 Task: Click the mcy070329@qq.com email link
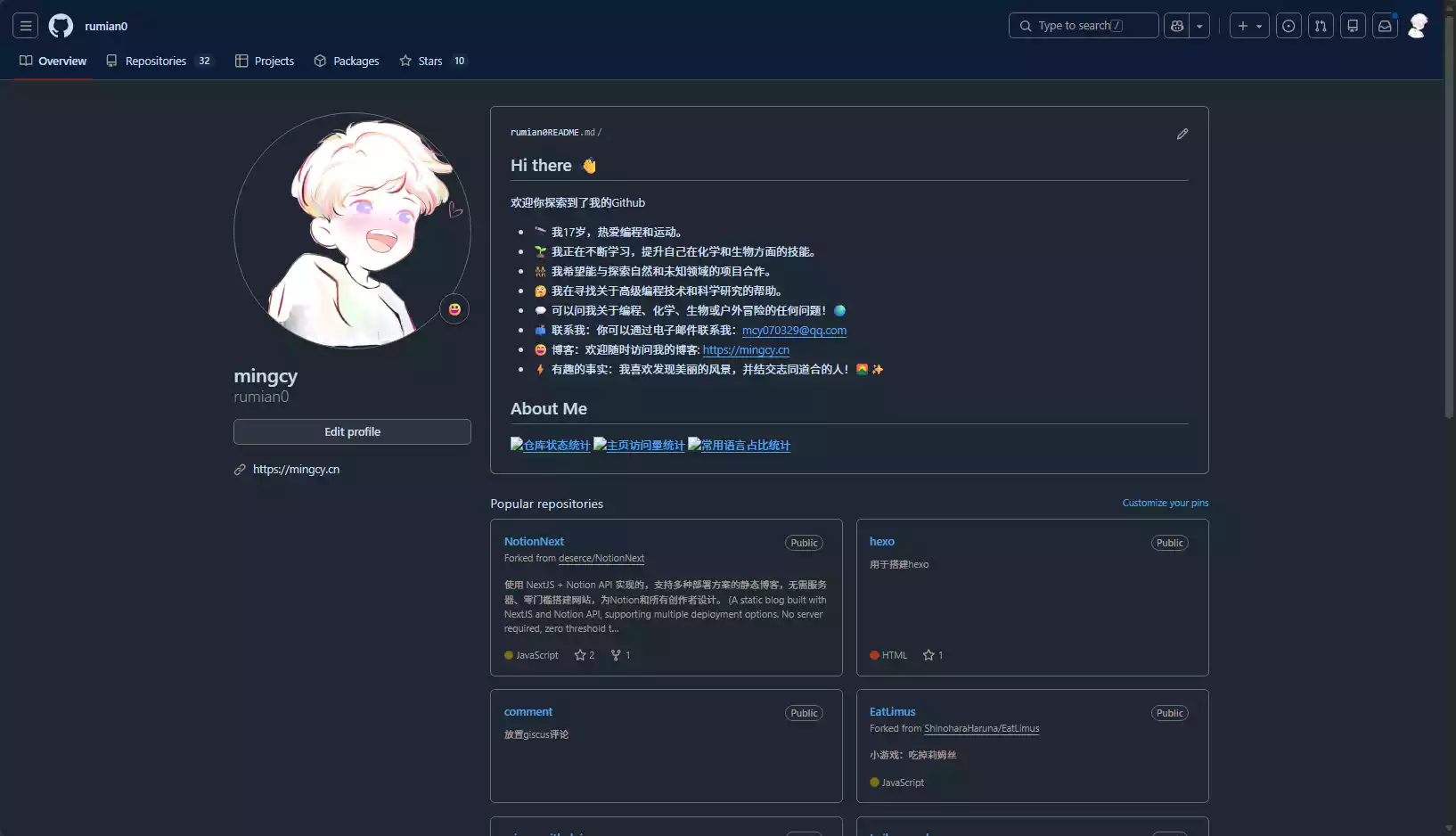(794, 330)
